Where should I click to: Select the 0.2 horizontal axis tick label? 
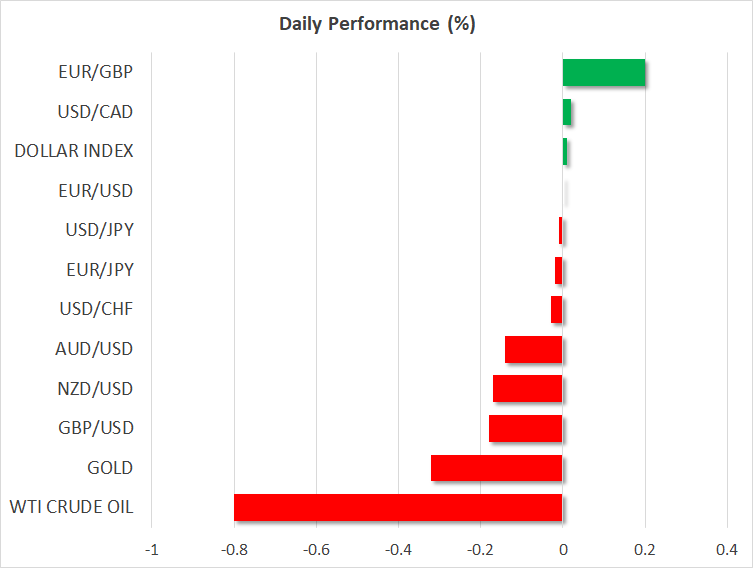[x=645, y=549]
